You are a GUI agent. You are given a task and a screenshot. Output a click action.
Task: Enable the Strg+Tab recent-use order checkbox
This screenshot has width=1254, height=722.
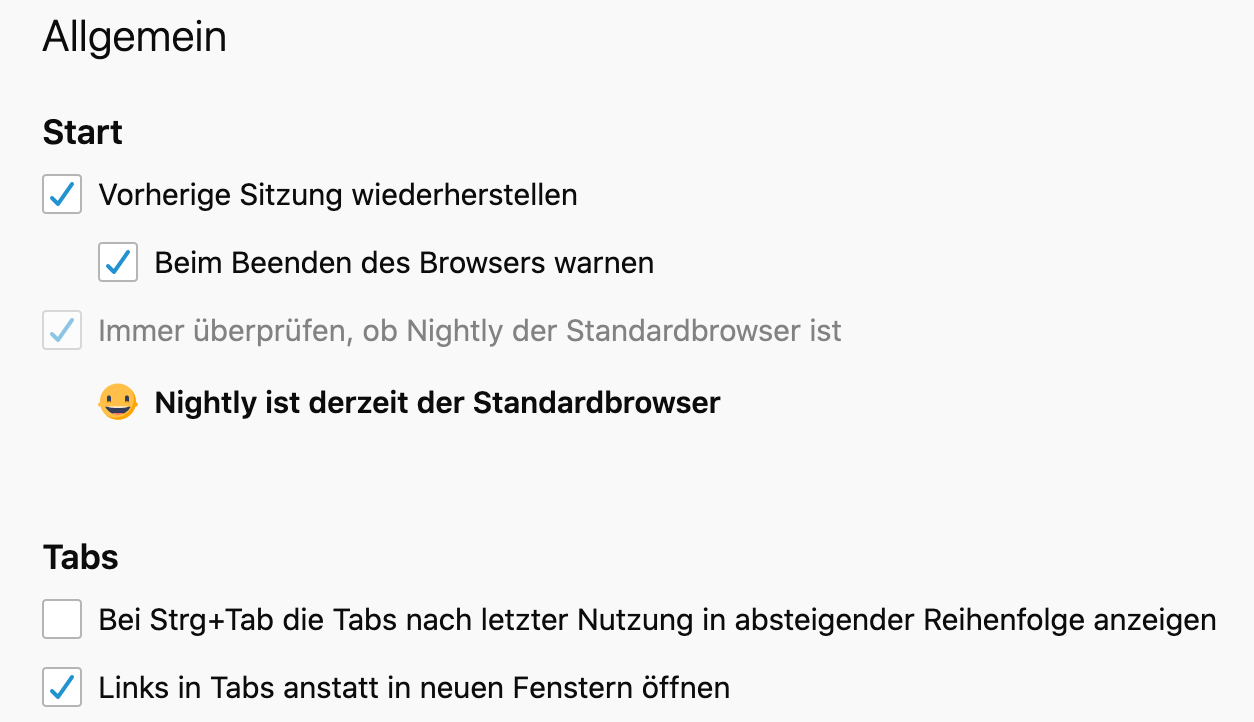62,620
